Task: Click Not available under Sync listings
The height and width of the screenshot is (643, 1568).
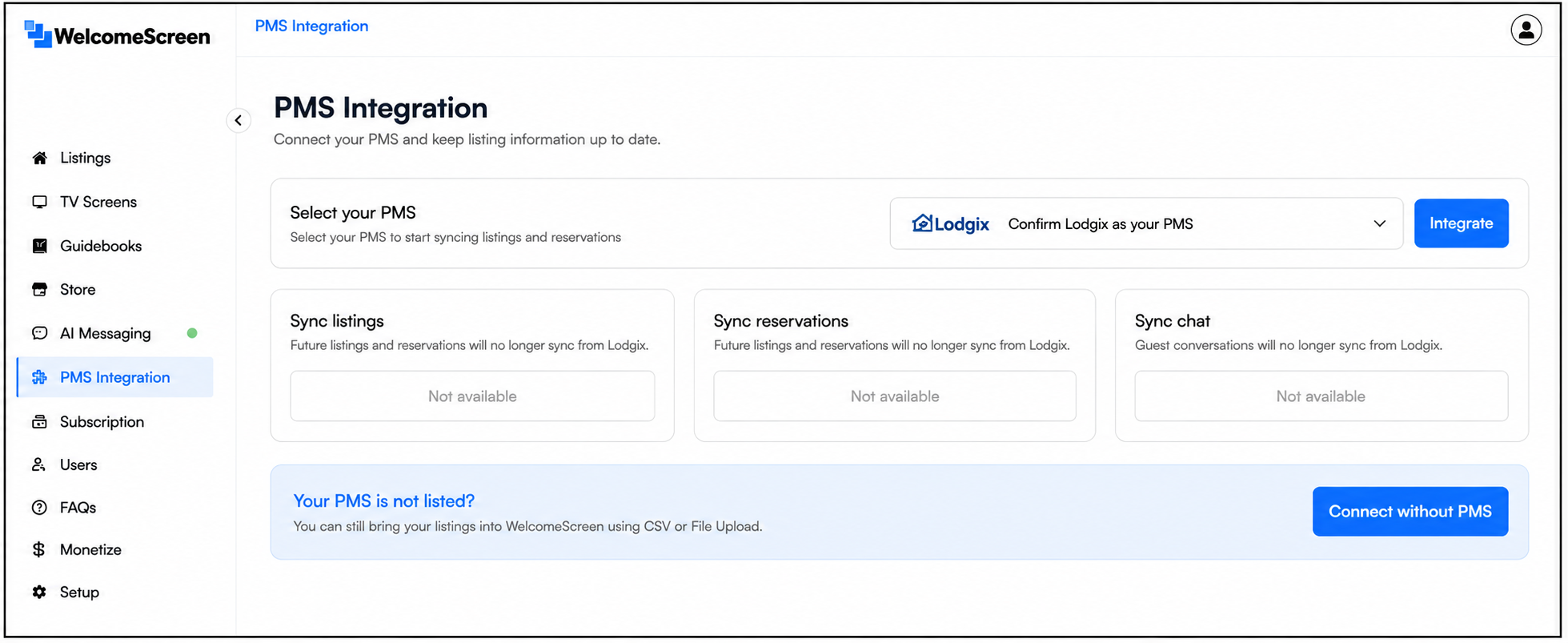Action: (472, 396)
